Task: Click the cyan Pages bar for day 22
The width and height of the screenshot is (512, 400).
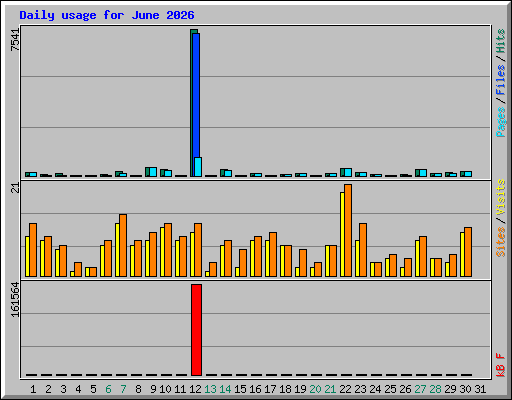Action: coord(348,172)
